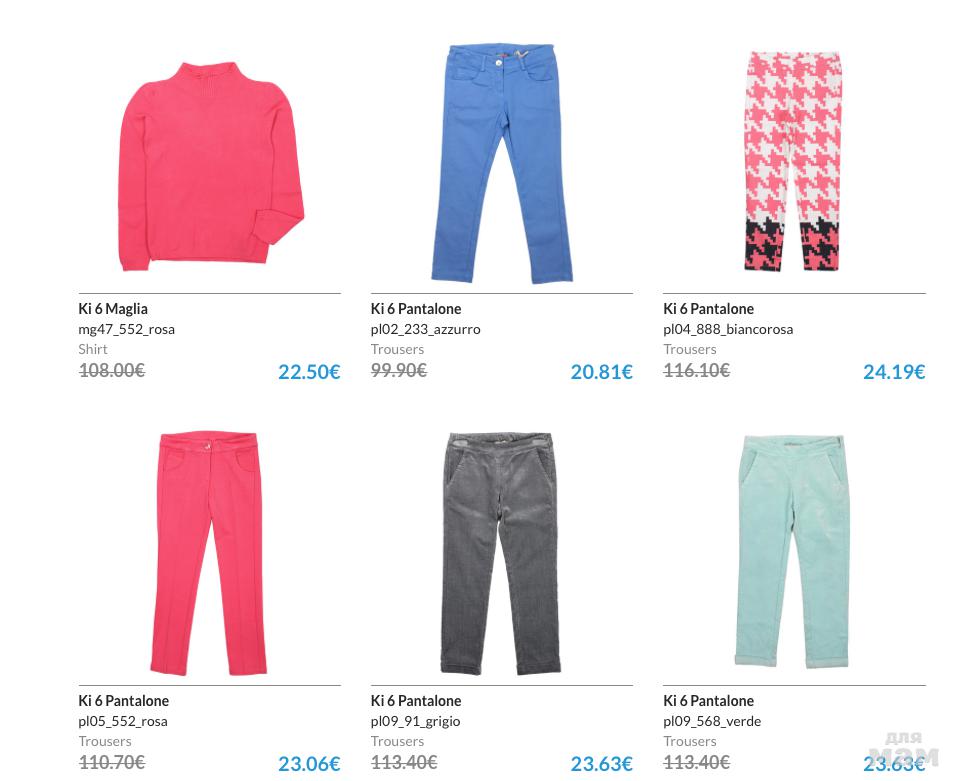This screenshot has width=954, height=781.
Task: Open the pink Ki 6 Maglia sweater image
Action: point(211,165)
